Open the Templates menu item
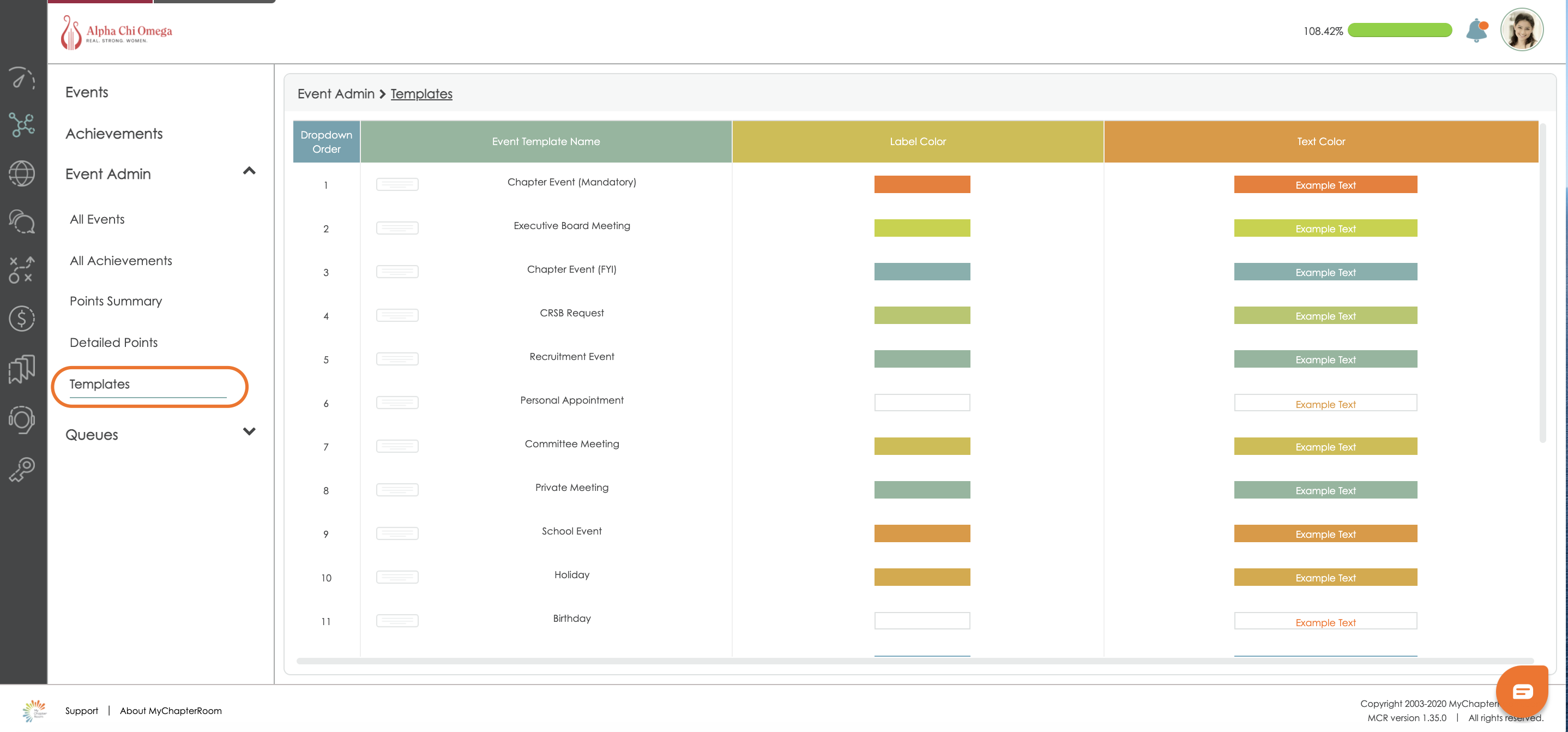Image resolution: width=1568 pixels, height=732 pixels. point(100,384)
